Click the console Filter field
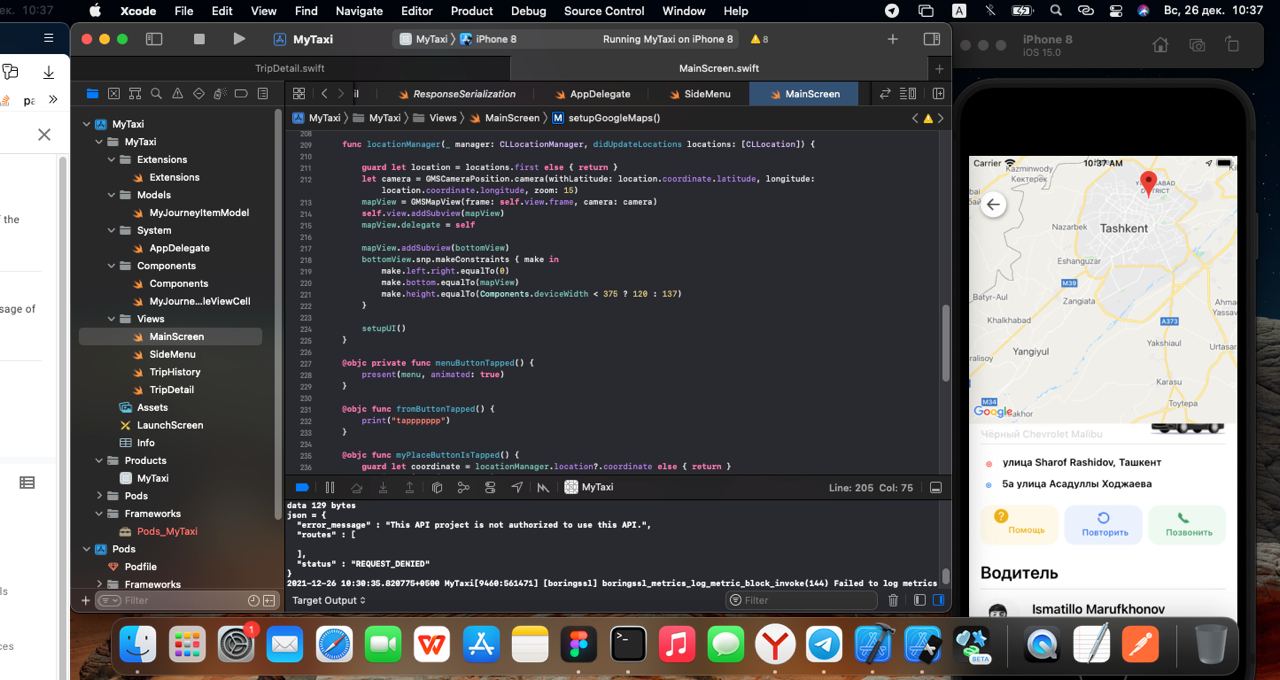 pos(800,600)
